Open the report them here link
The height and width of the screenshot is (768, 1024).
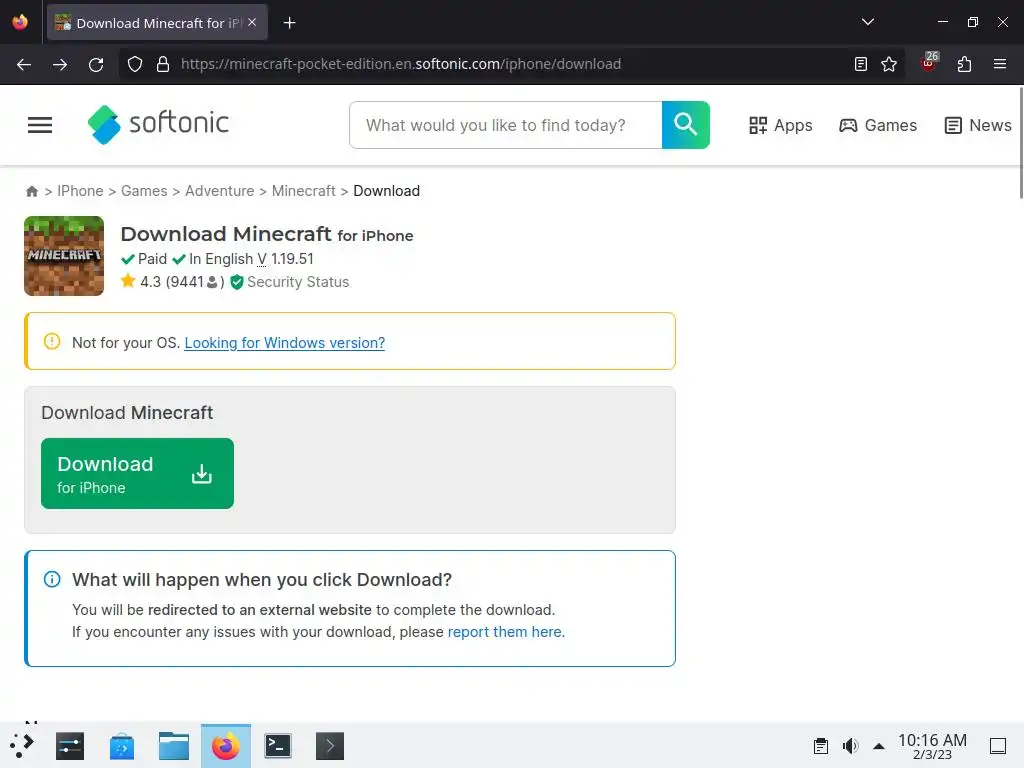tap(505, 632)
